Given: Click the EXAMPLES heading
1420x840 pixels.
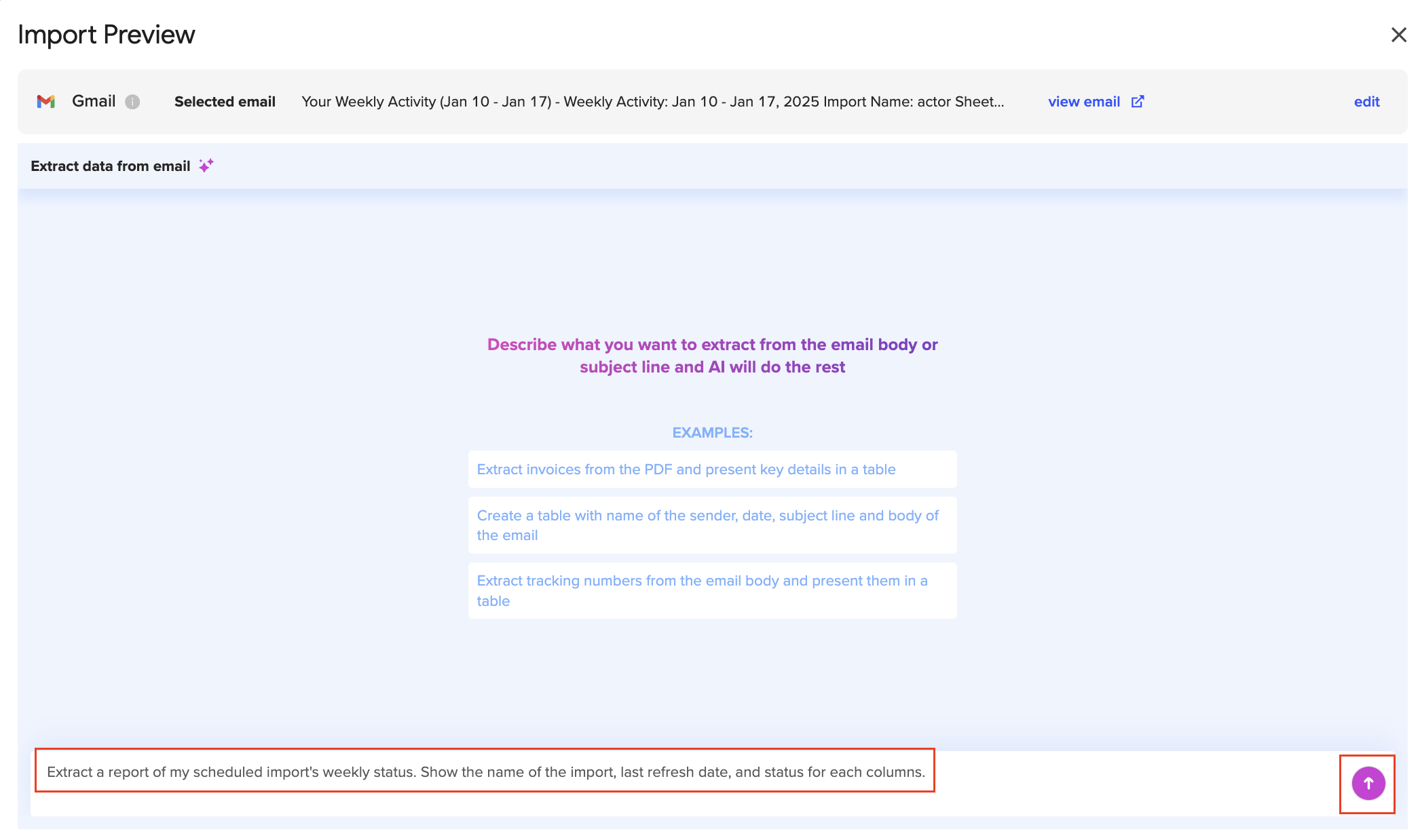Looking at the screenshot, I should (712, 433).
